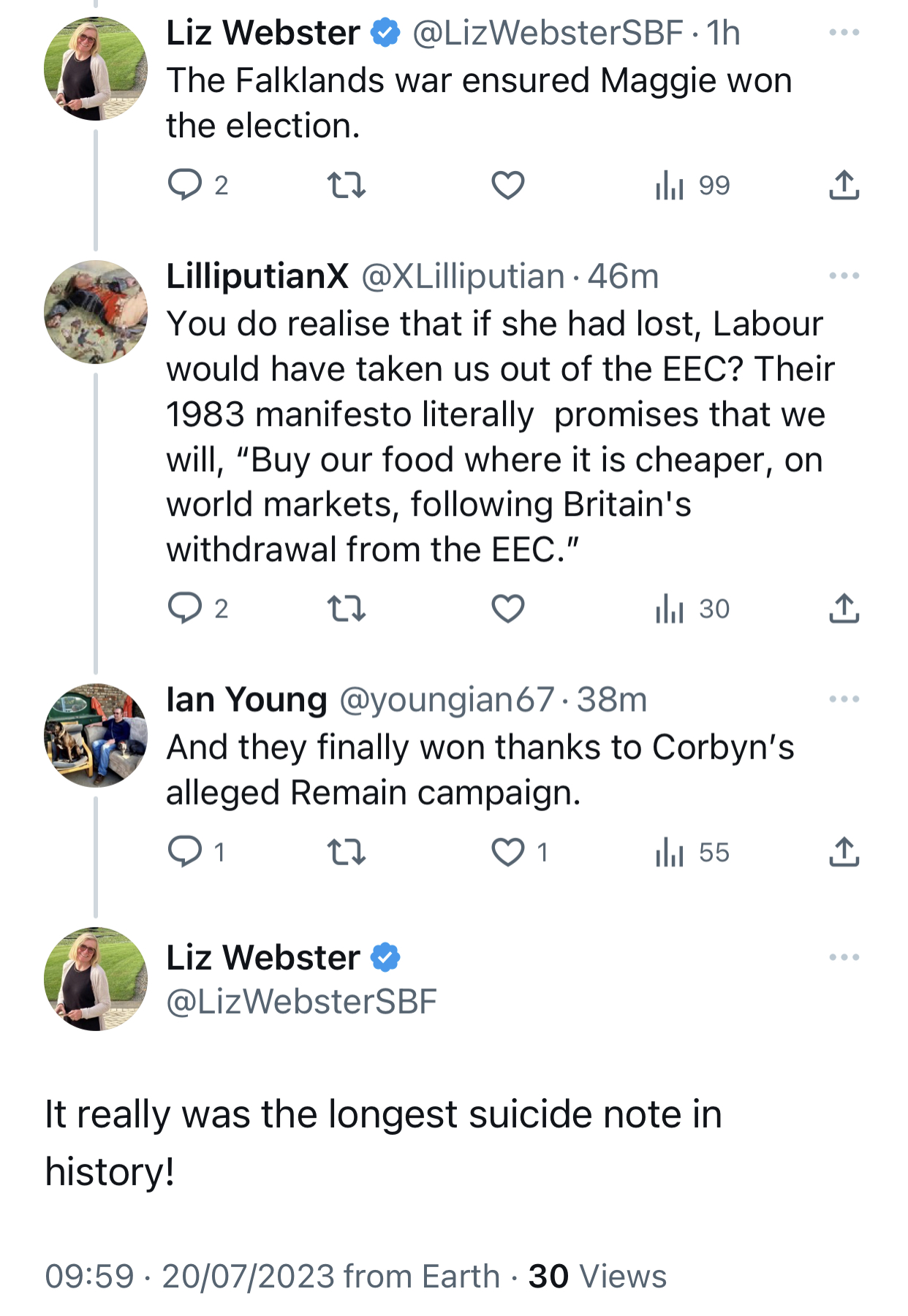Open the @youngian67 profile link
The height and width of the screenshot is (1316, 908).
(x=446, y=700)
